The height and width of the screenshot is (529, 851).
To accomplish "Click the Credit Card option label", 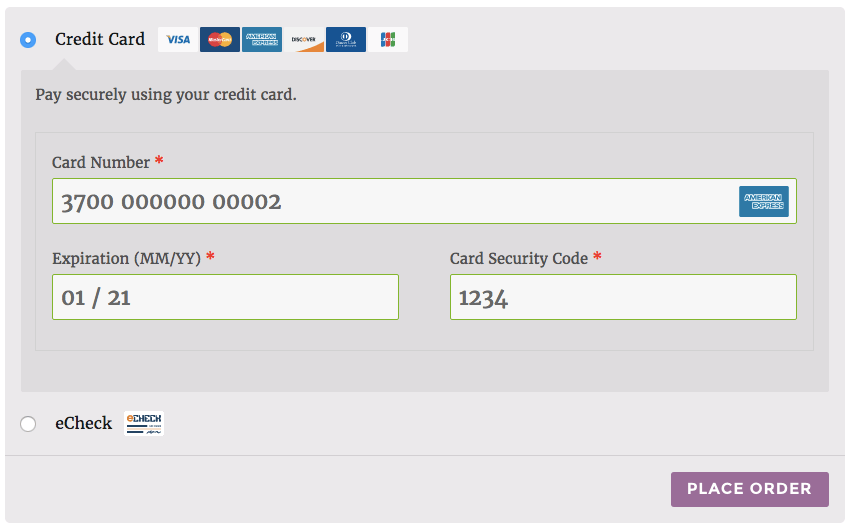I will [x=100, y=40].
